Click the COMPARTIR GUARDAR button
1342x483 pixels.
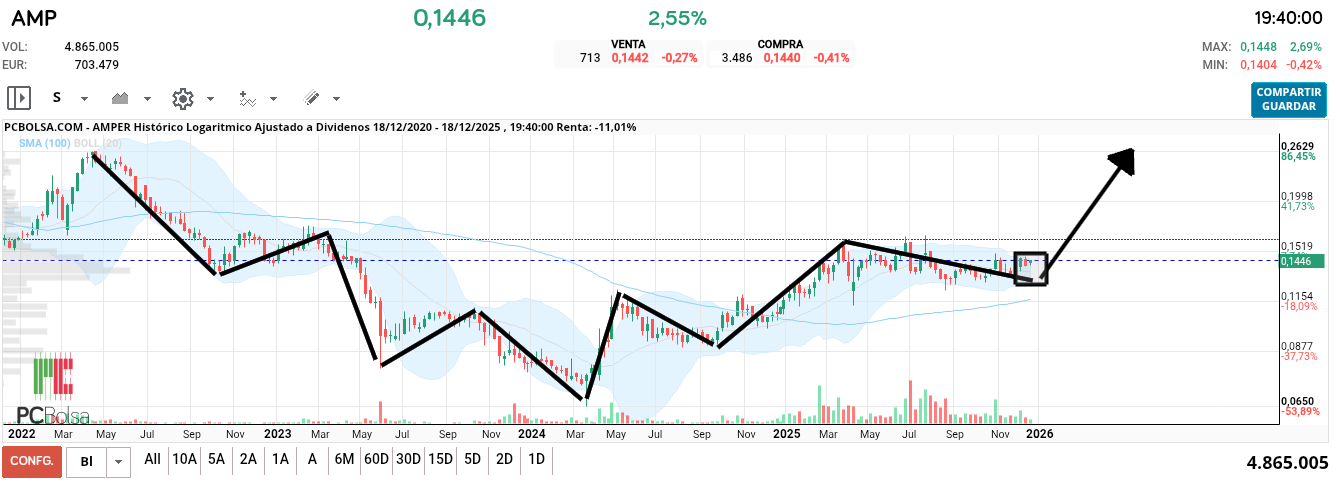(x=1288, y=99)
